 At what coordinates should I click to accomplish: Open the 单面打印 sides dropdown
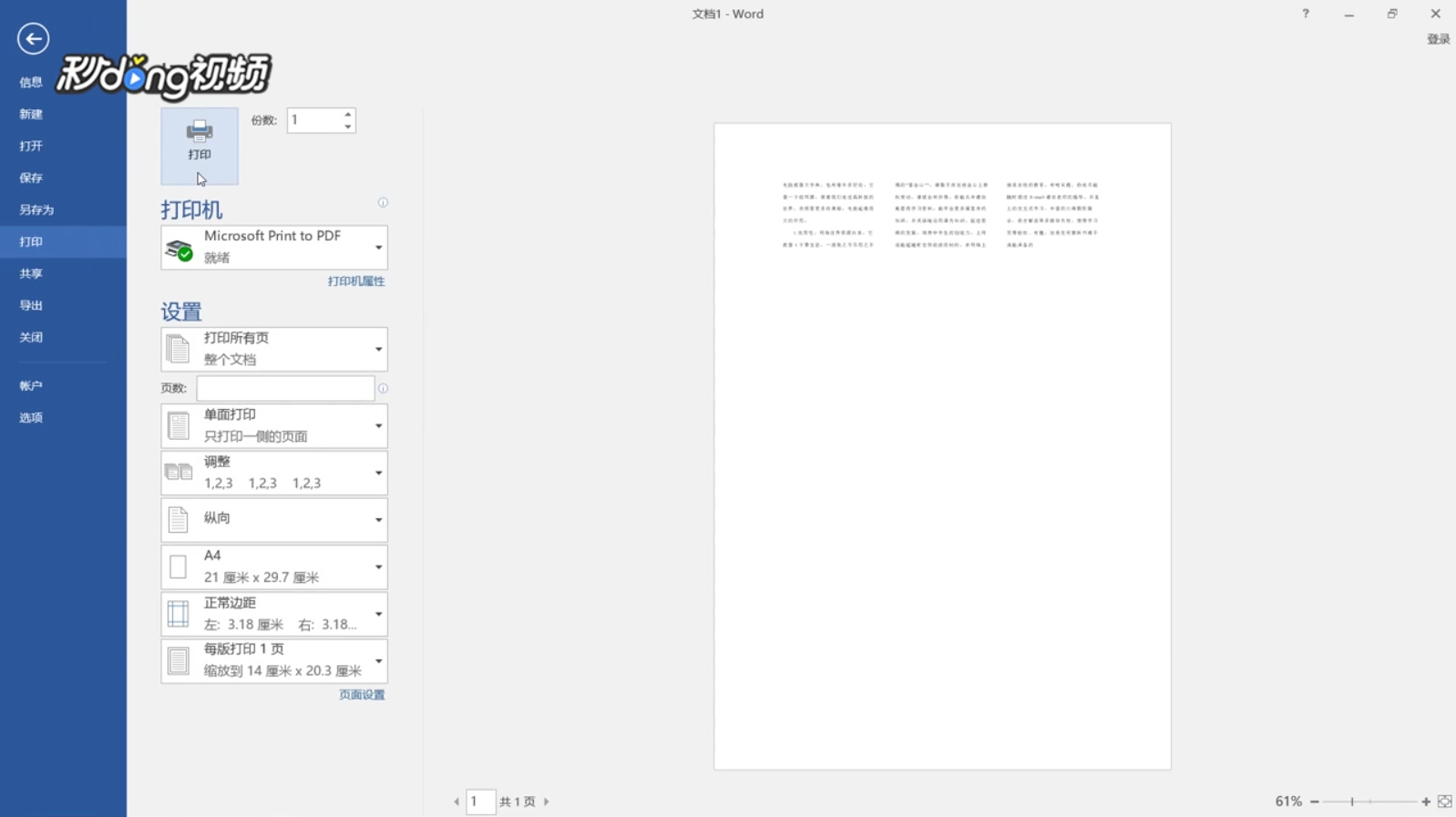(x=274, y=425)
